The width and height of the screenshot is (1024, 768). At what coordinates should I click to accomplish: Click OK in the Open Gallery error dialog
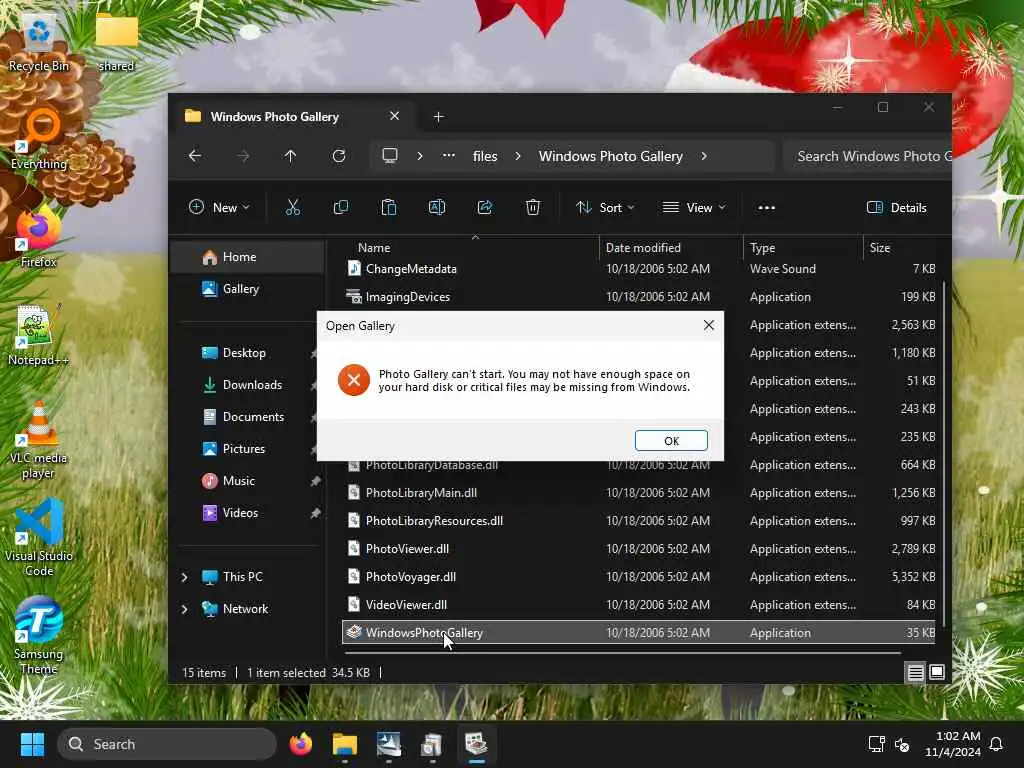coord(671,441)
